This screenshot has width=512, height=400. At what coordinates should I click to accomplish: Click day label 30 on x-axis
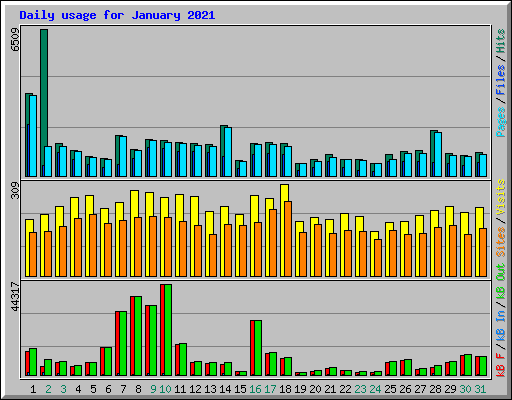465,389
